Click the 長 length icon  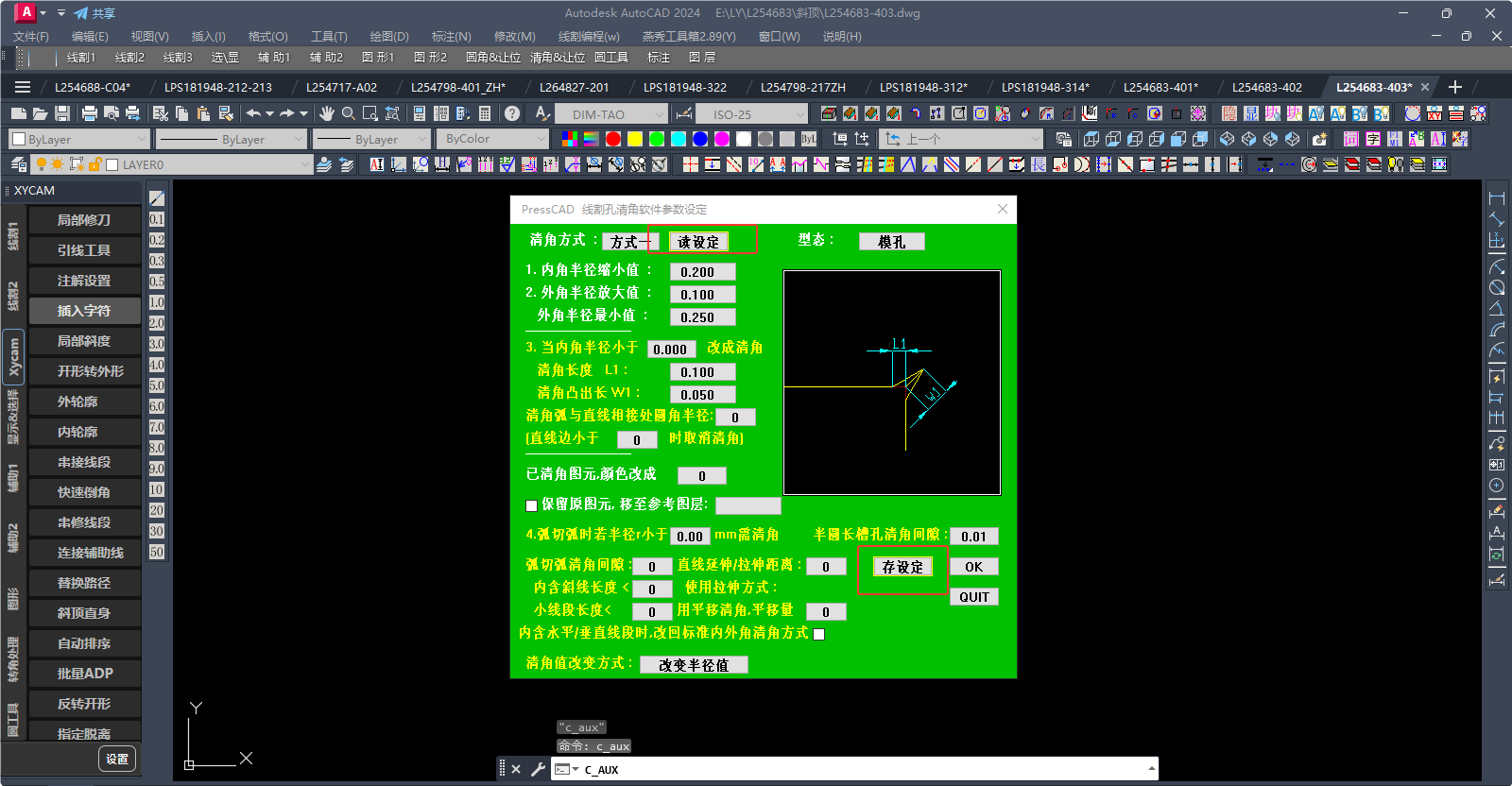click(x=1039, y=164)
